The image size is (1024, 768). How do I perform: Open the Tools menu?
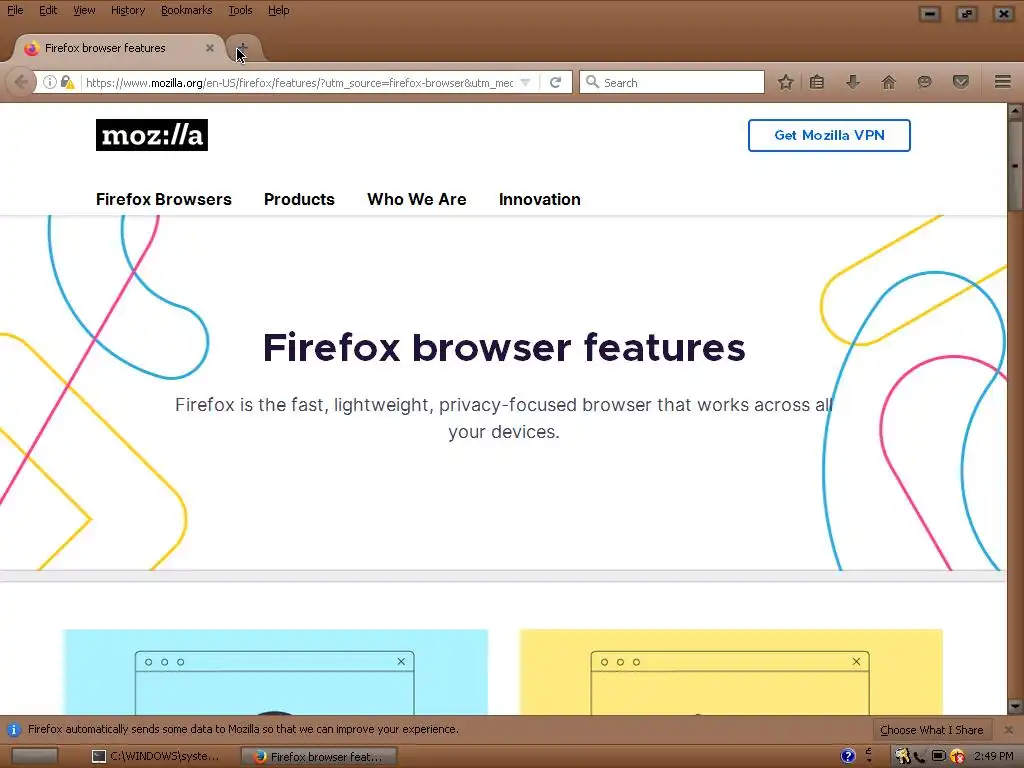coord(240,10)
